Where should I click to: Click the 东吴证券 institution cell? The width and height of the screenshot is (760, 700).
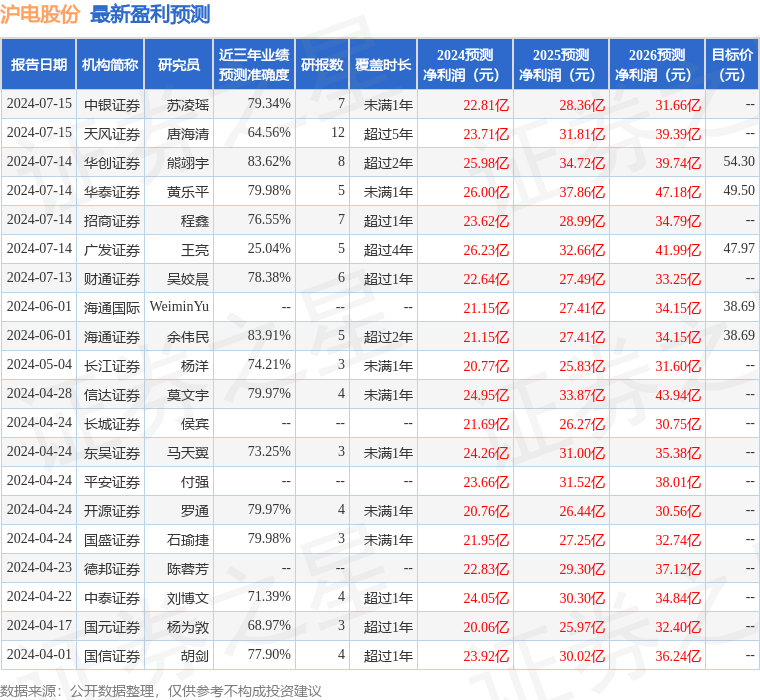(x=112, y=453)
